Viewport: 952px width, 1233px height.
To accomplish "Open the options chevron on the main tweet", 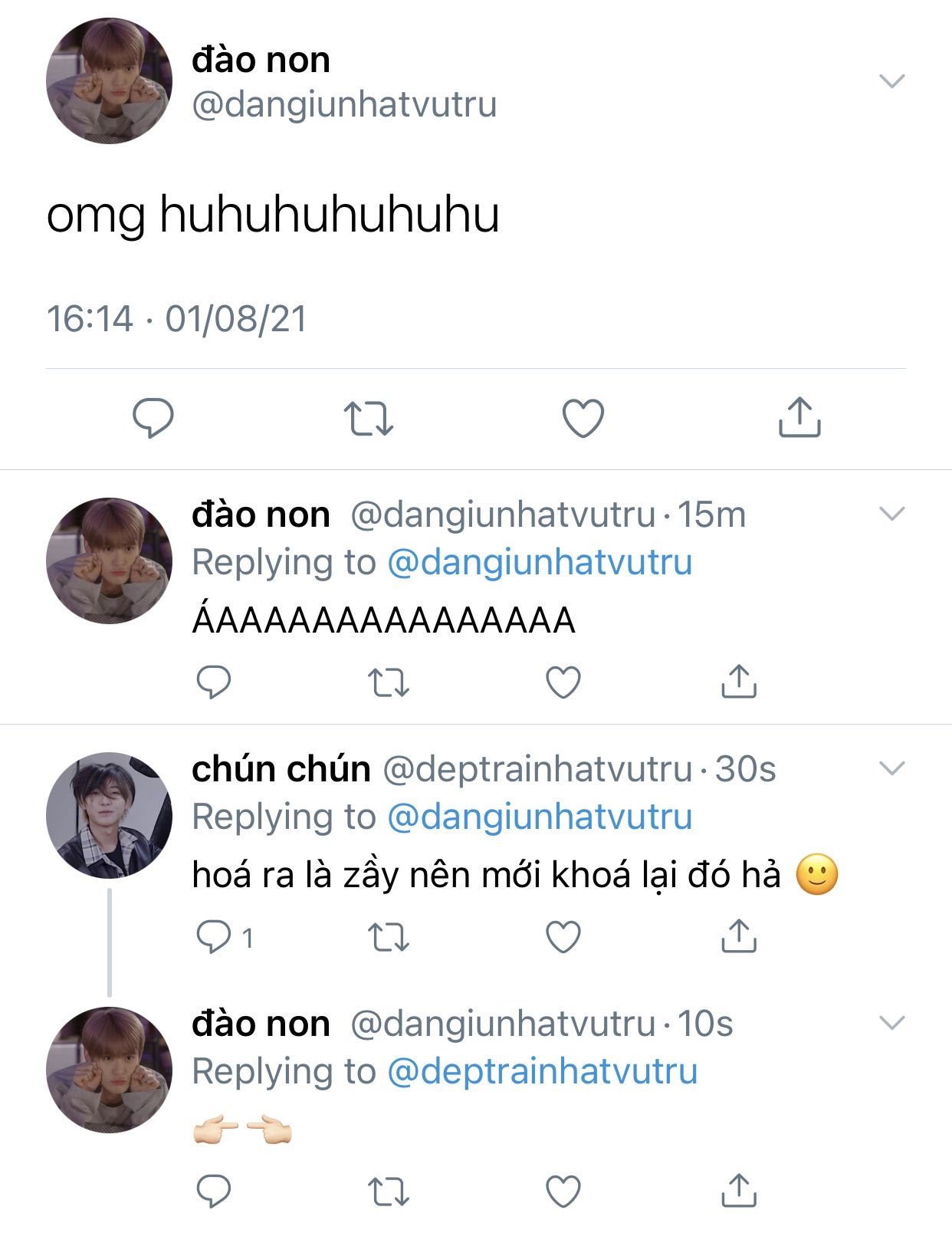I will (x=892, y=81).
